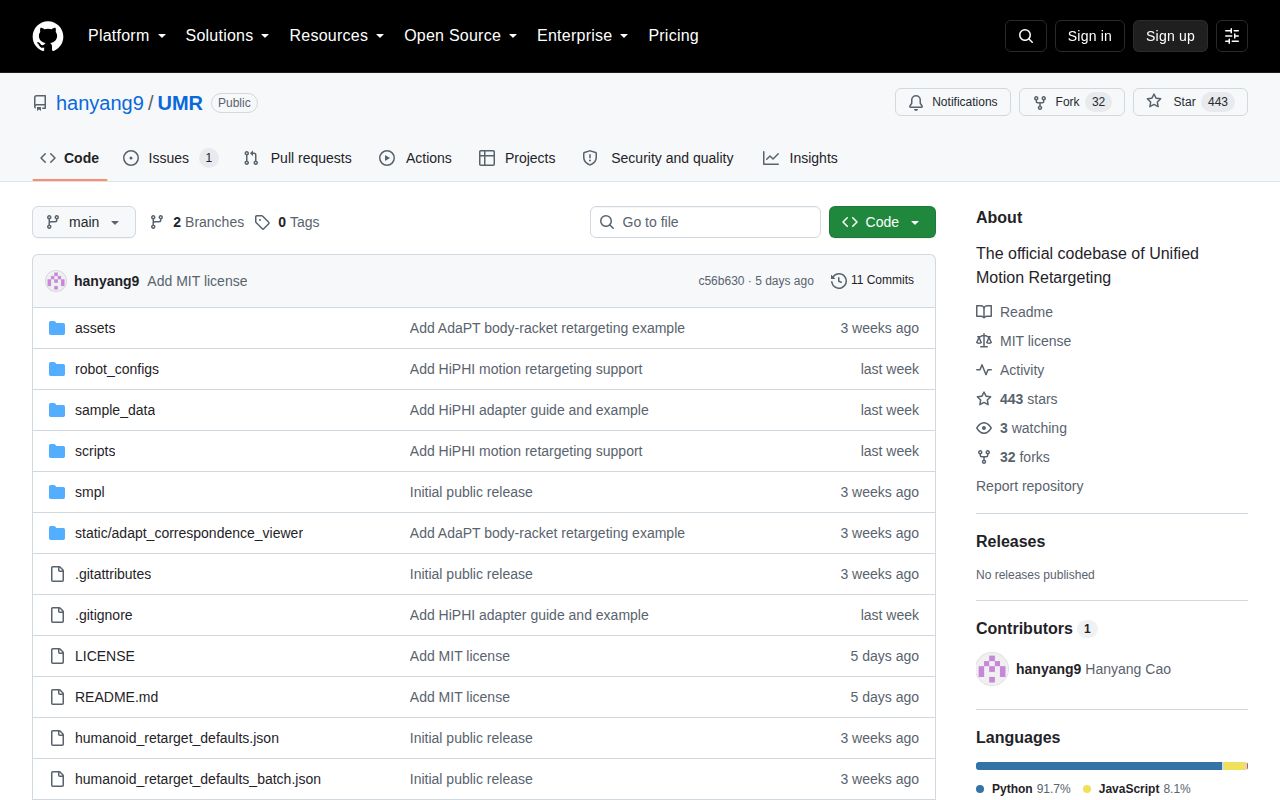1280x800 pixels.
Task: Go to the Actions tab
Action: coord(415,158)
